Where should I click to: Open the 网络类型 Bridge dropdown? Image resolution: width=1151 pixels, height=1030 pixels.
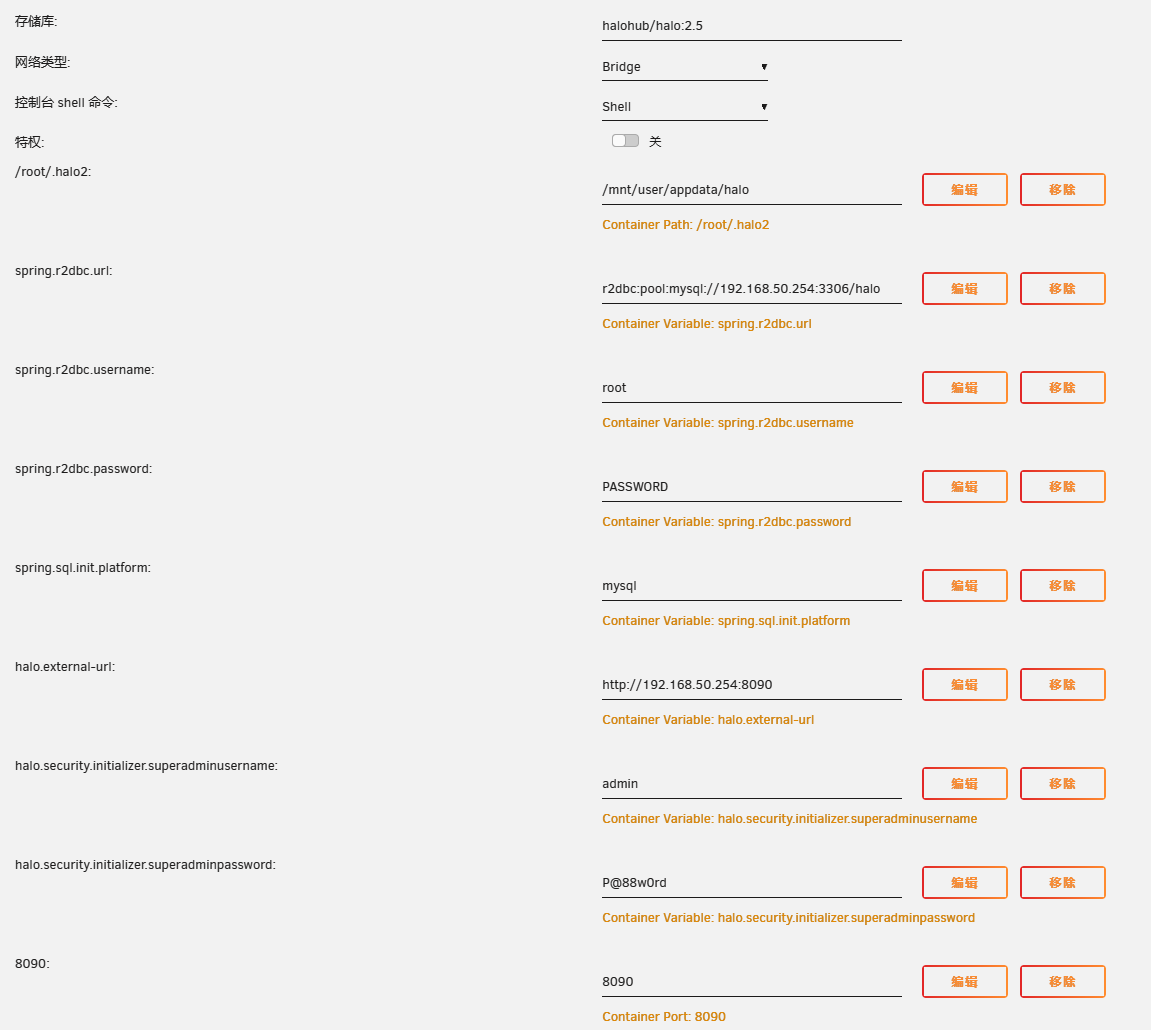coord(684,67)
